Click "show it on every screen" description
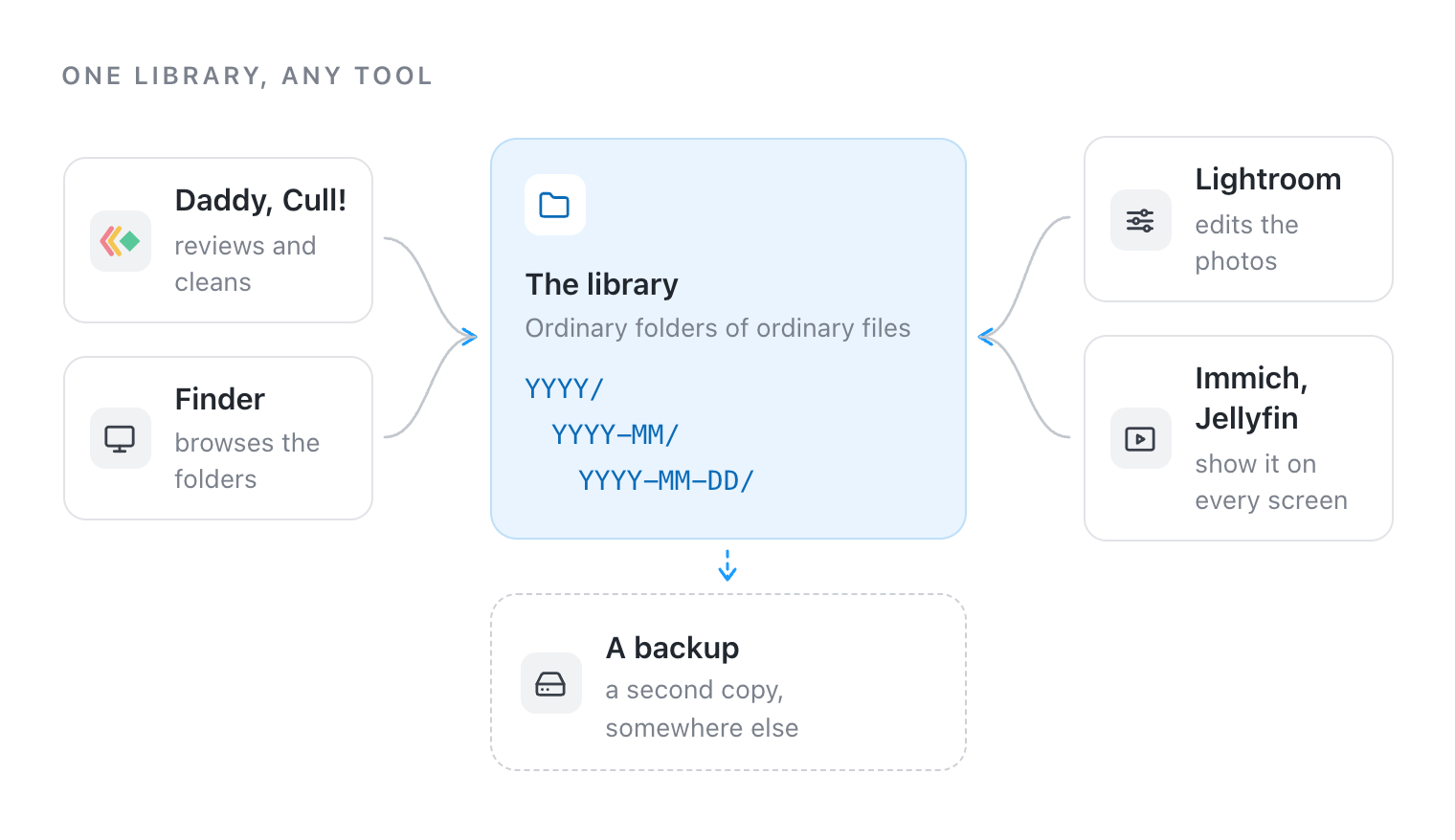 [x=1271, y=482]
